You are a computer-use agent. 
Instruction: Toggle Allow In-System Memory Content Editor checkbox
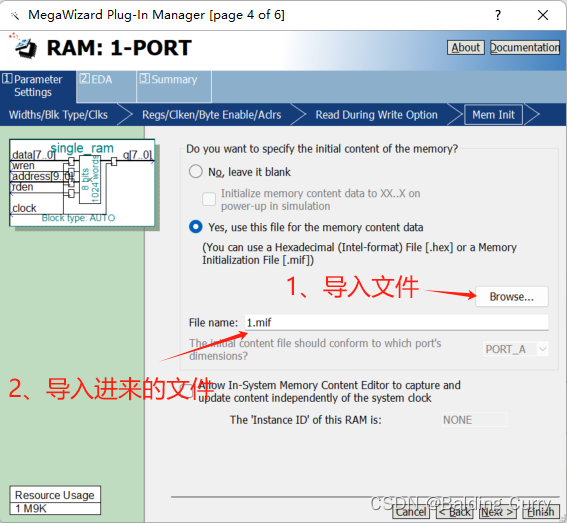click(x=188, y=391)
